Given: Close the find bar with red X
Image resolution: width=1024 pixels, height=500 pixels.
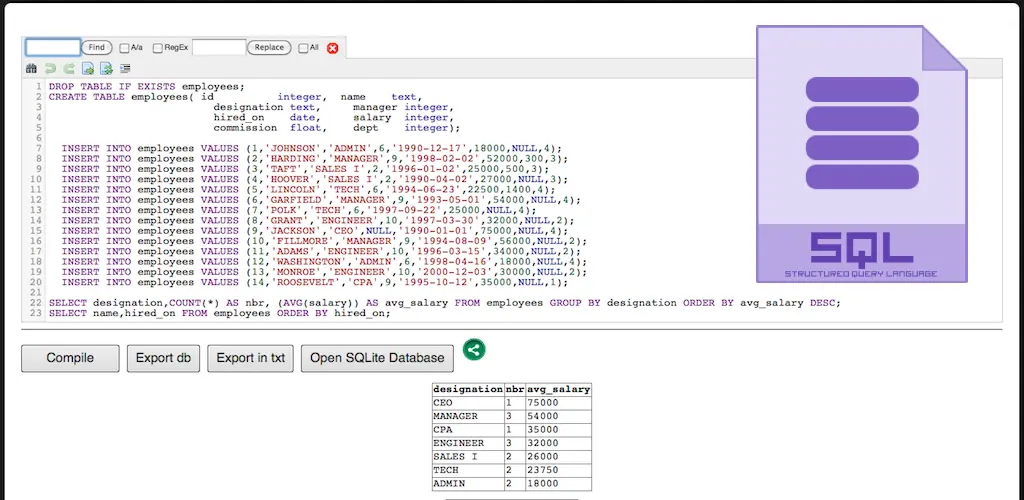Looking at the screenshot, I should tap(332, 48).
